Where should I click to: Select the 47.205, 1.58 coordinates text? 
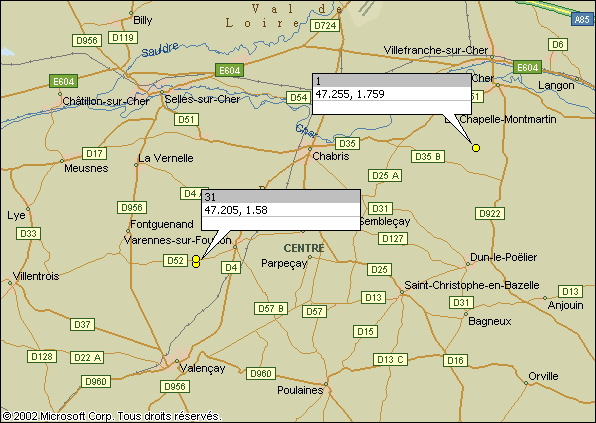click(x=236, y=210)
